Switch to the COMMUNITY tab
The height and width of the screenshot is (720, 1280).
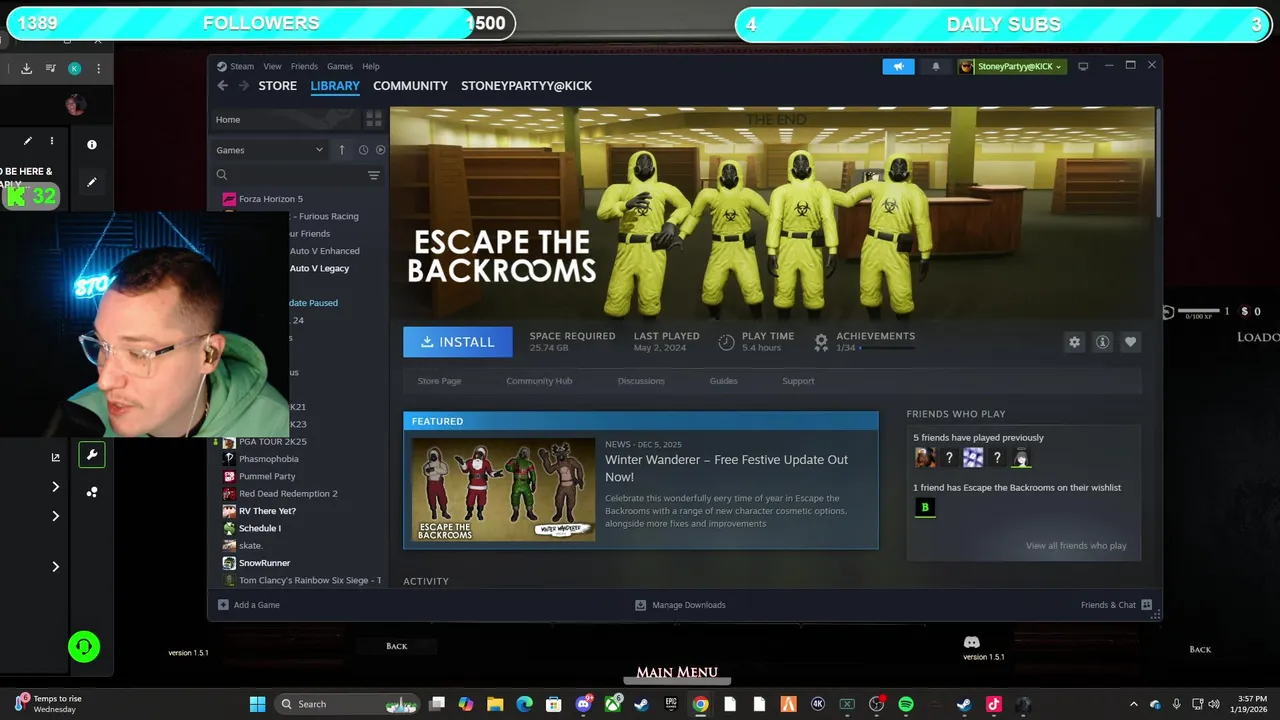(410, 86)
